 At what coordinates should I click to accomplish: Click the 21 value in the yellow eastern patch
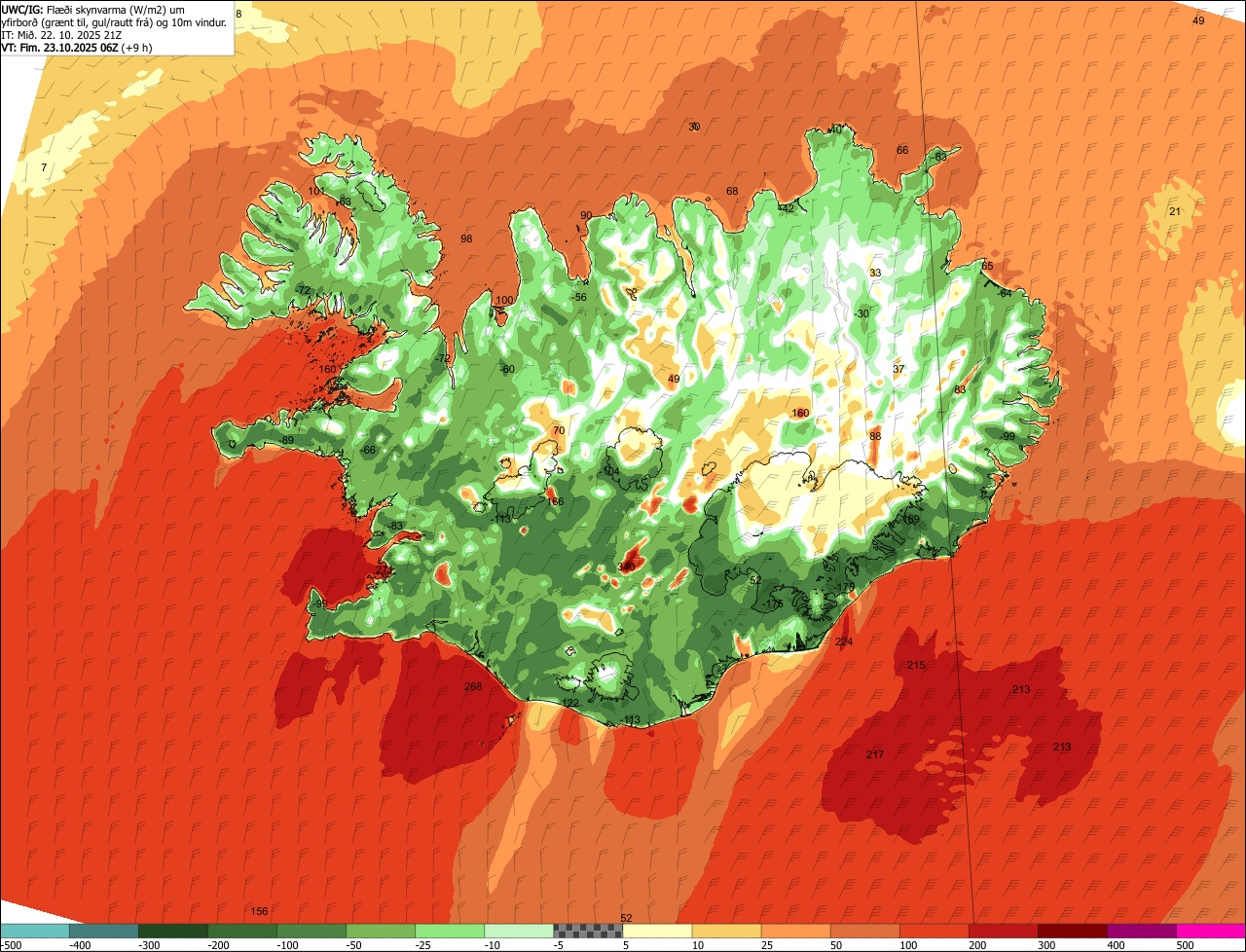pyautogui.click(x=1174, y=211)
